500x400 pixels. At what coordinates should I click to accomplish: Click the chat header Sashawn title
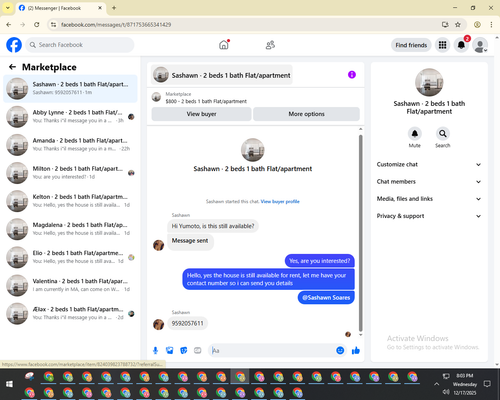tap(222, 75)
